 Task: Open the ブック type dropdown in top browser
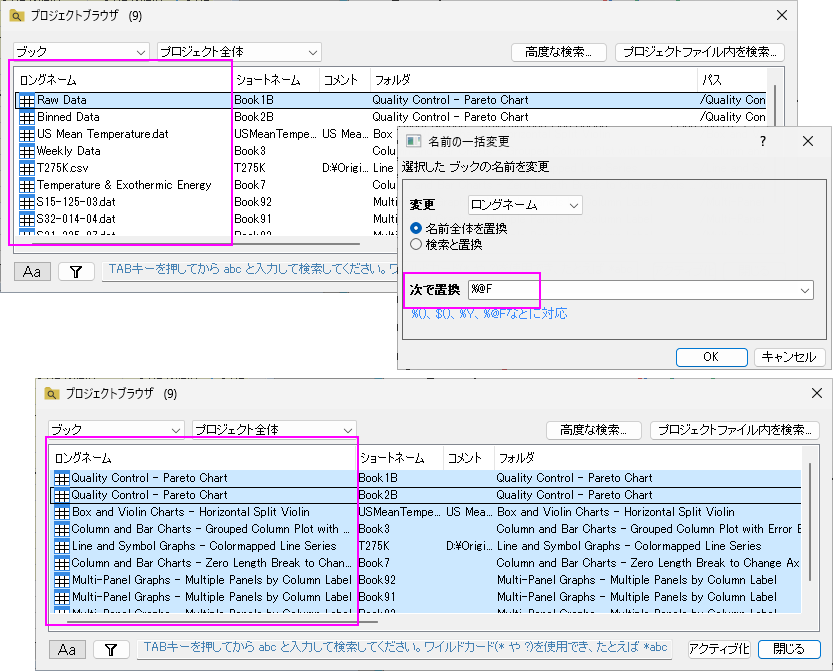pos(81,52)
